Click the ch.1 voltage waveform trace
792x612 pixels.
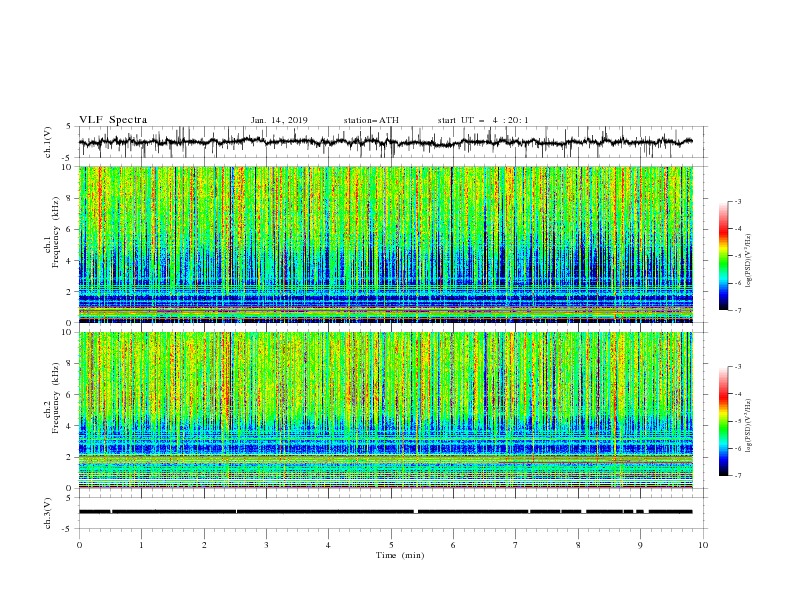coord(385,142)
